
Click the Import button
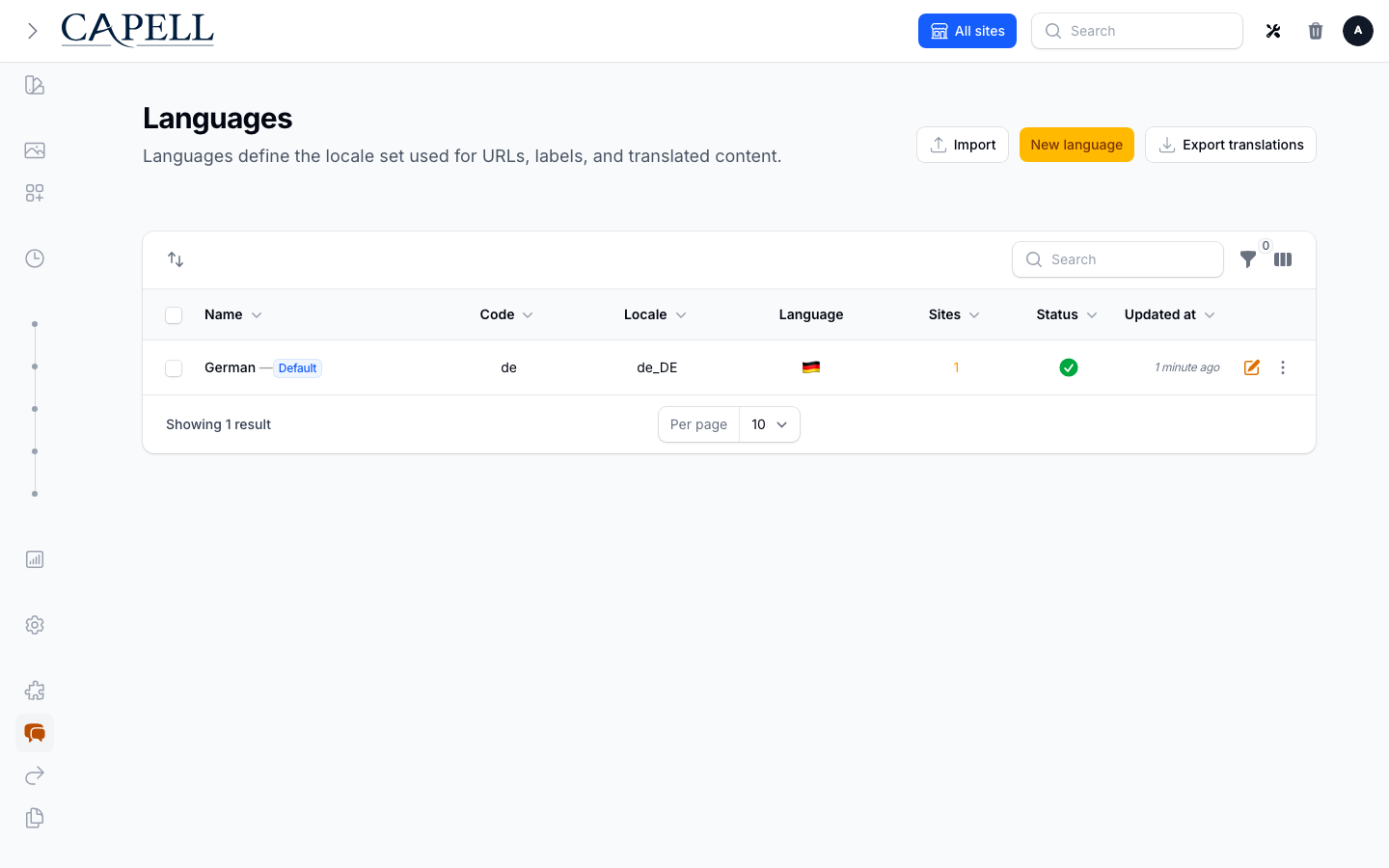(963, 145)
